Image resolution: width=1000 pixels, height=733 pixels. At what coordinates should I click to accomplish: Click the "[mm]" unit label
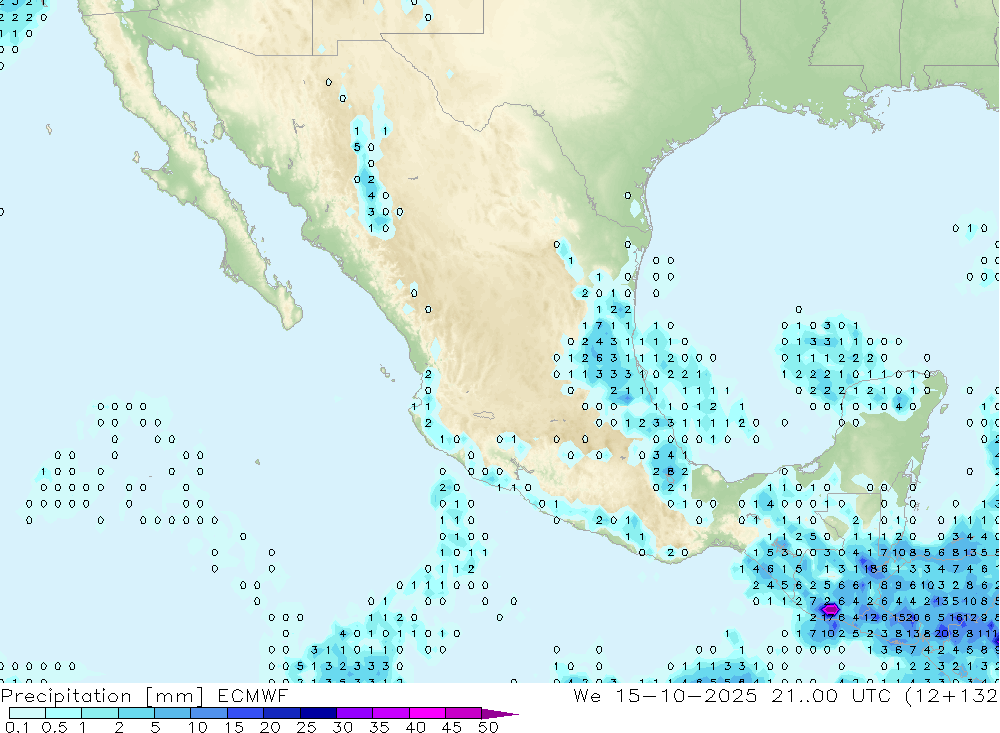coord(175,696)
